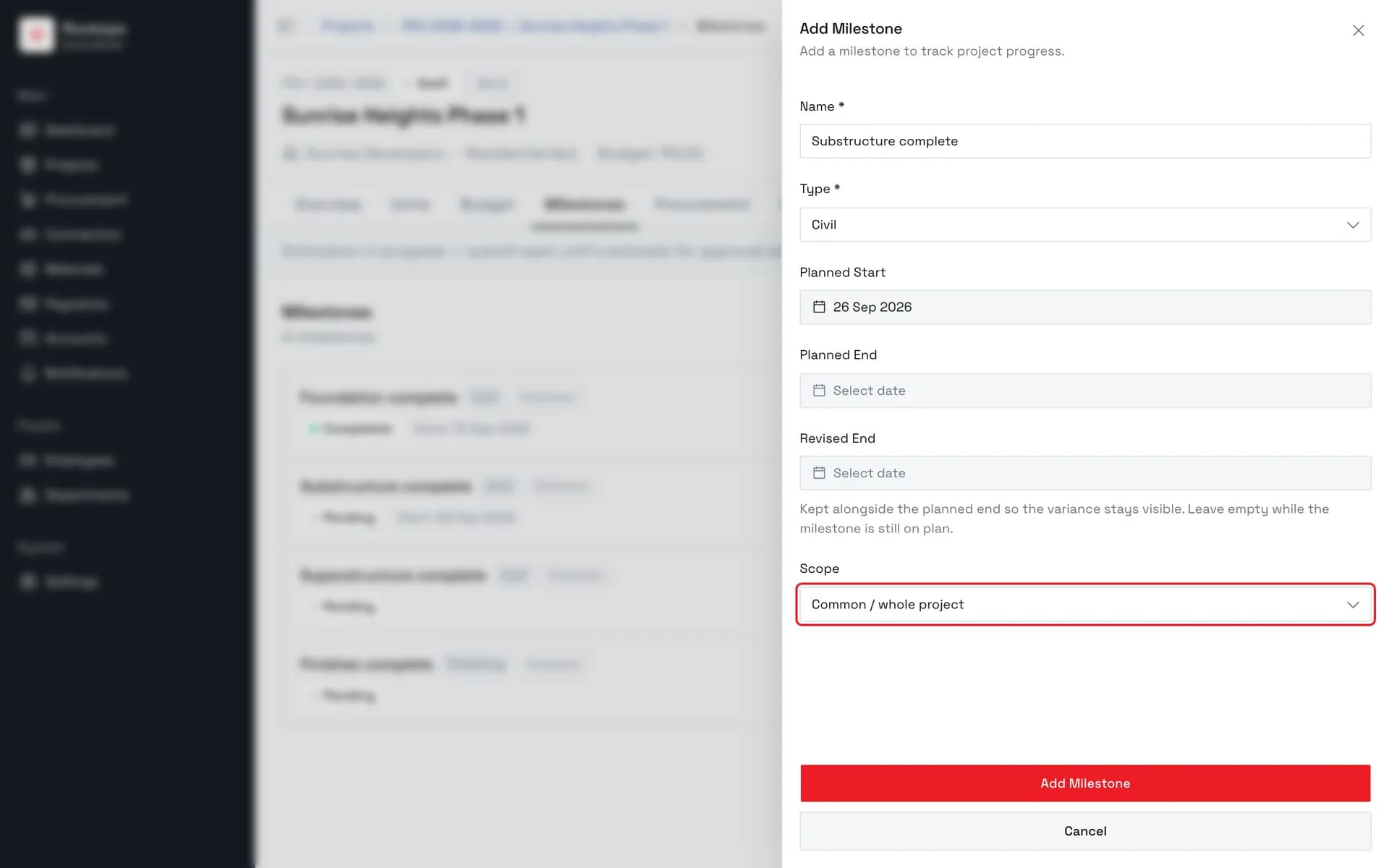
Task: Close the Add Milestone panel
Action: 1358,30
